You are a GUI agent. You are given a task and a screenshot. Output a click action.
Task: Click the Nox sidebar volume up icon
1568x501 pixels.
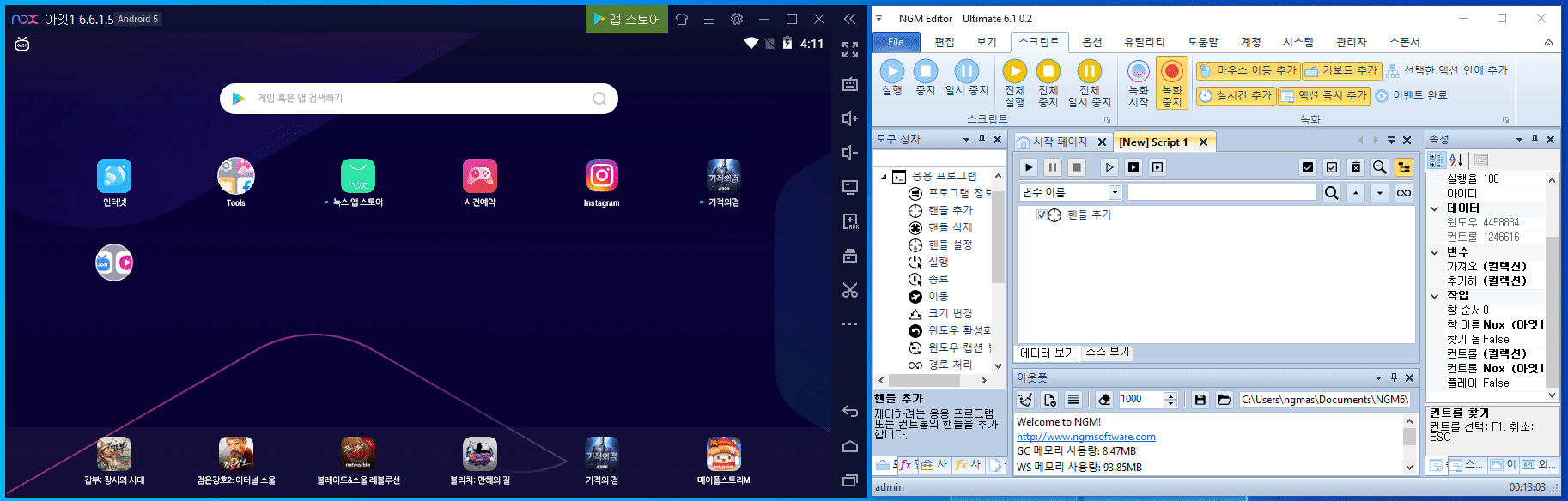pyautogui.click(x=850, y=118)
